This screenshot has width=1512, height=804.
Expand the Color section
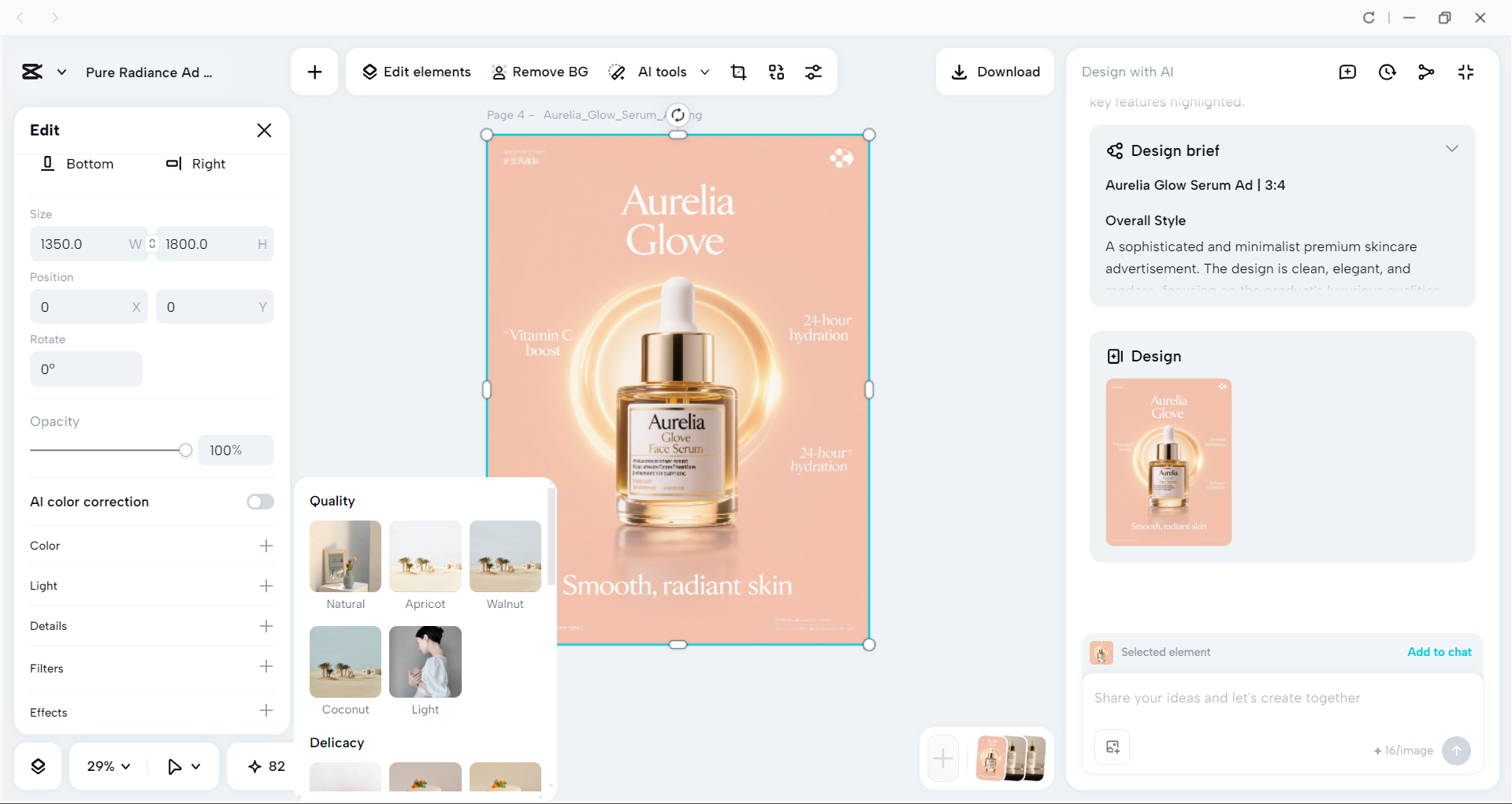click(266, 546)
